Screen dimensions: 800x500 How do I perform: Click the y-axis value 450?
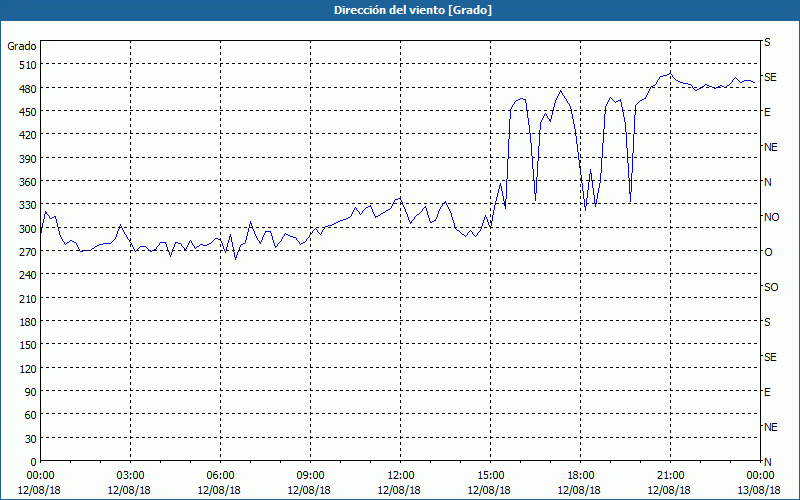29,112
